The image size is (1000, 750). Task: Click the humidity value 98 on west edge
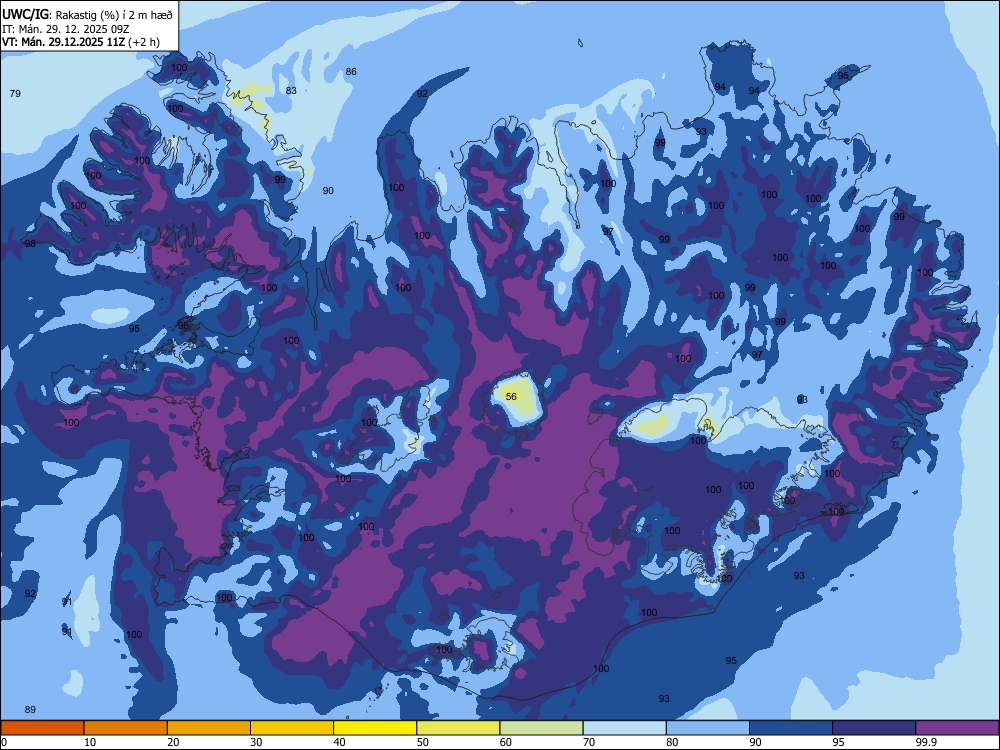30,244
